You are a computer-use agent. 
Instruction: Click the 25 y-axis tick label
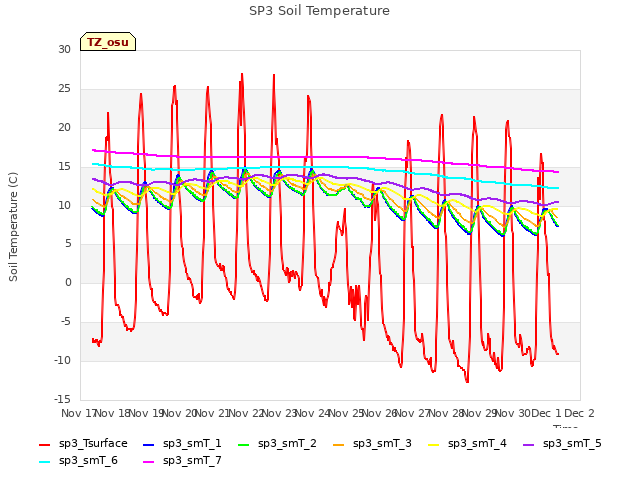[x=64, y=89]
